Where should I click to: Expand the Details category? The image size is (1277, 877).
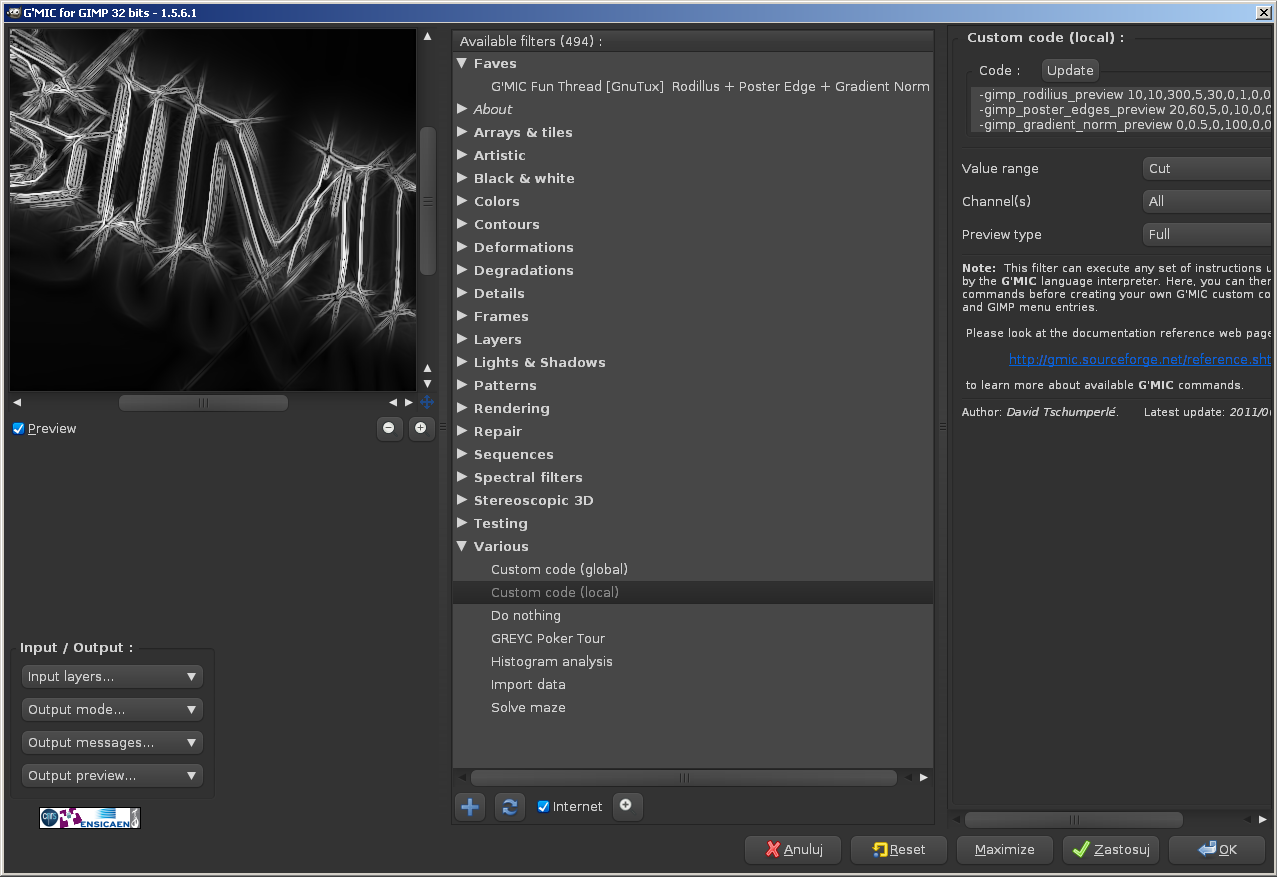(462, 293)
